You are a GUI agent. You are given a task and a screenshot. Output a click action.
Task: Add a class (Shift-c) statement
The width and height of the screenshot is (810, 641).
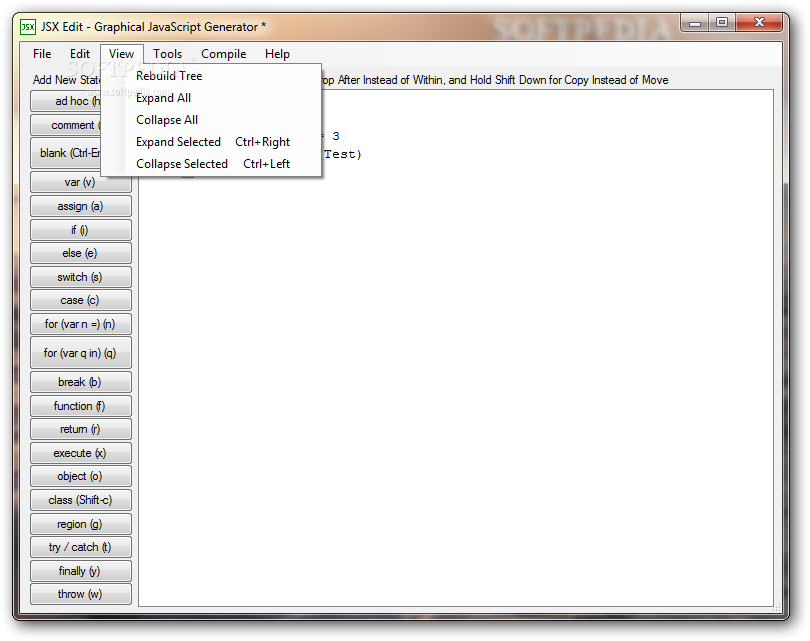[81, 500]
